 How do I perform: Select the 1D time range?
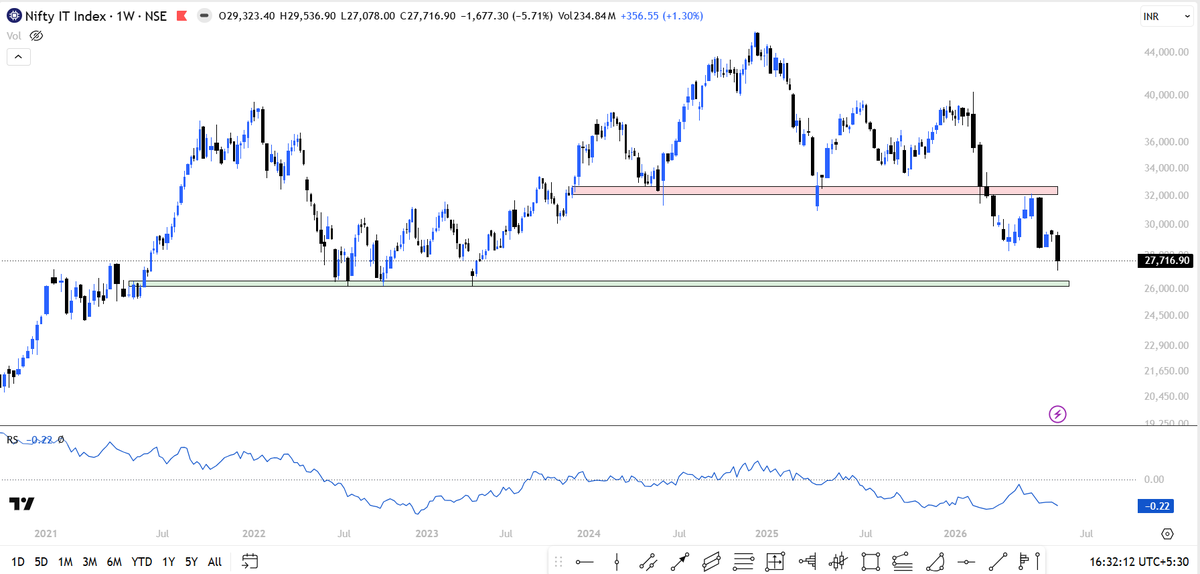pos(16,562)
